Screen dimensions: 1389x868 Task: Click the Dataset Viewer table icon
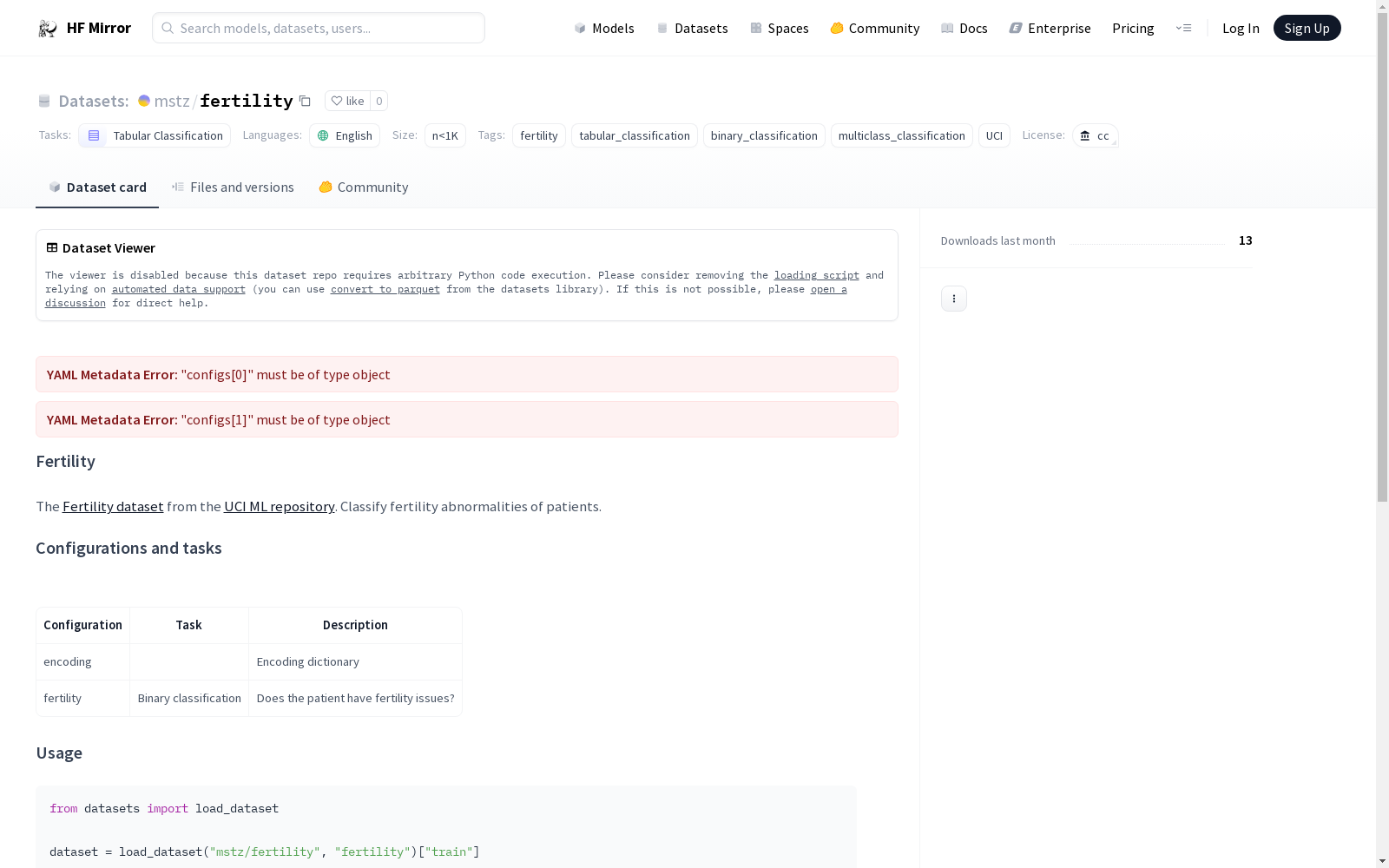pyautogui.click(x=52, y=247)
